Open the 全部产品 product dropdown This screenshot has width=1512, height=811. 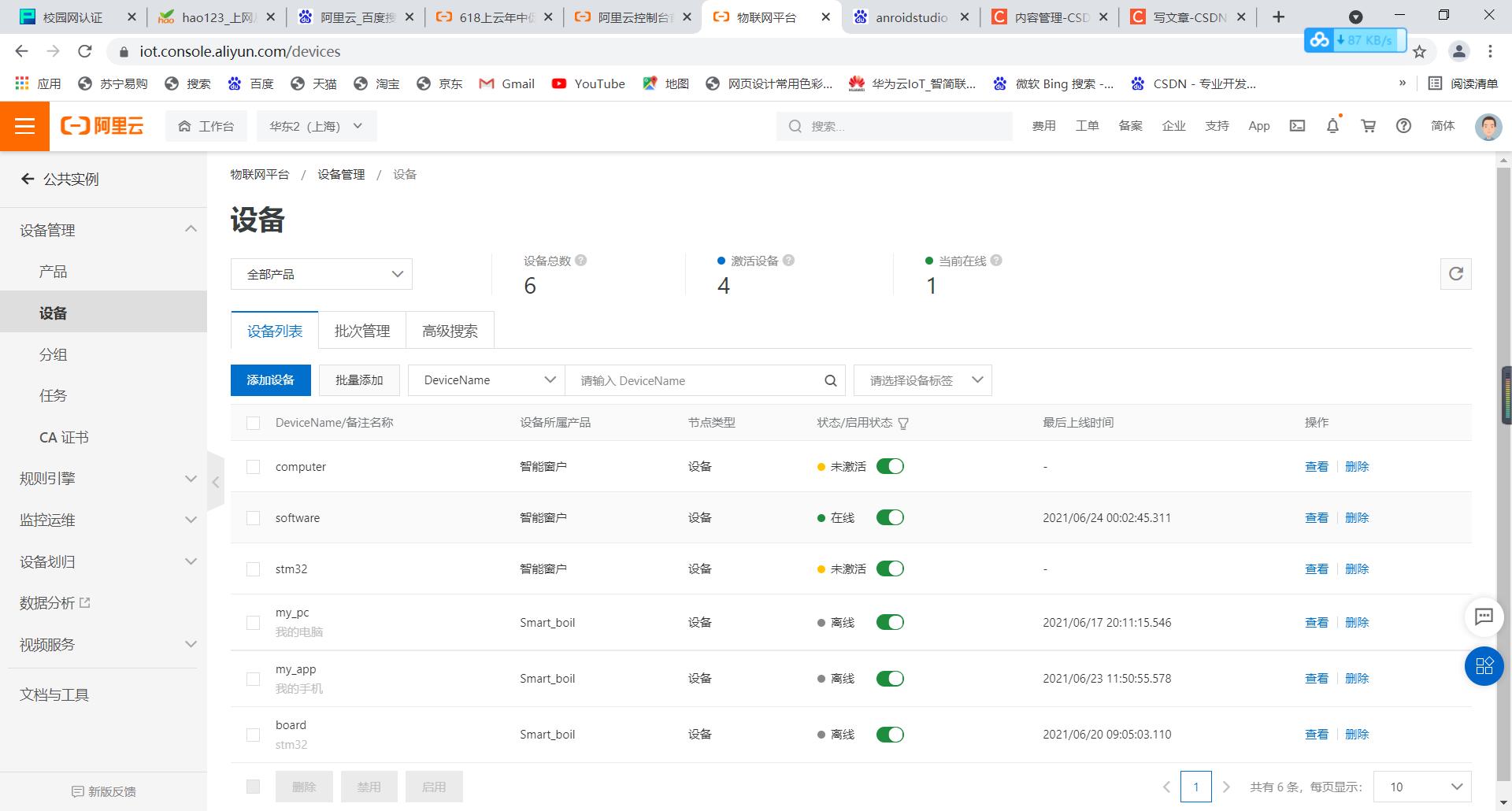(x=321, y=274)
